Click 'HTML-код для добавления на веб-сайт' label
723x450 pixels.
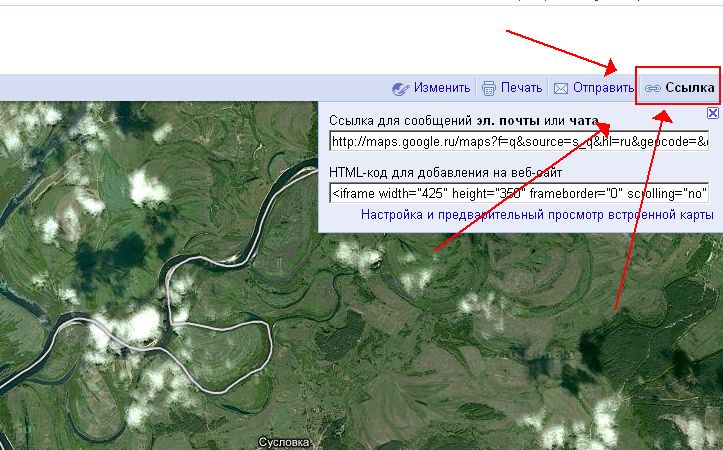coord(445,173)
